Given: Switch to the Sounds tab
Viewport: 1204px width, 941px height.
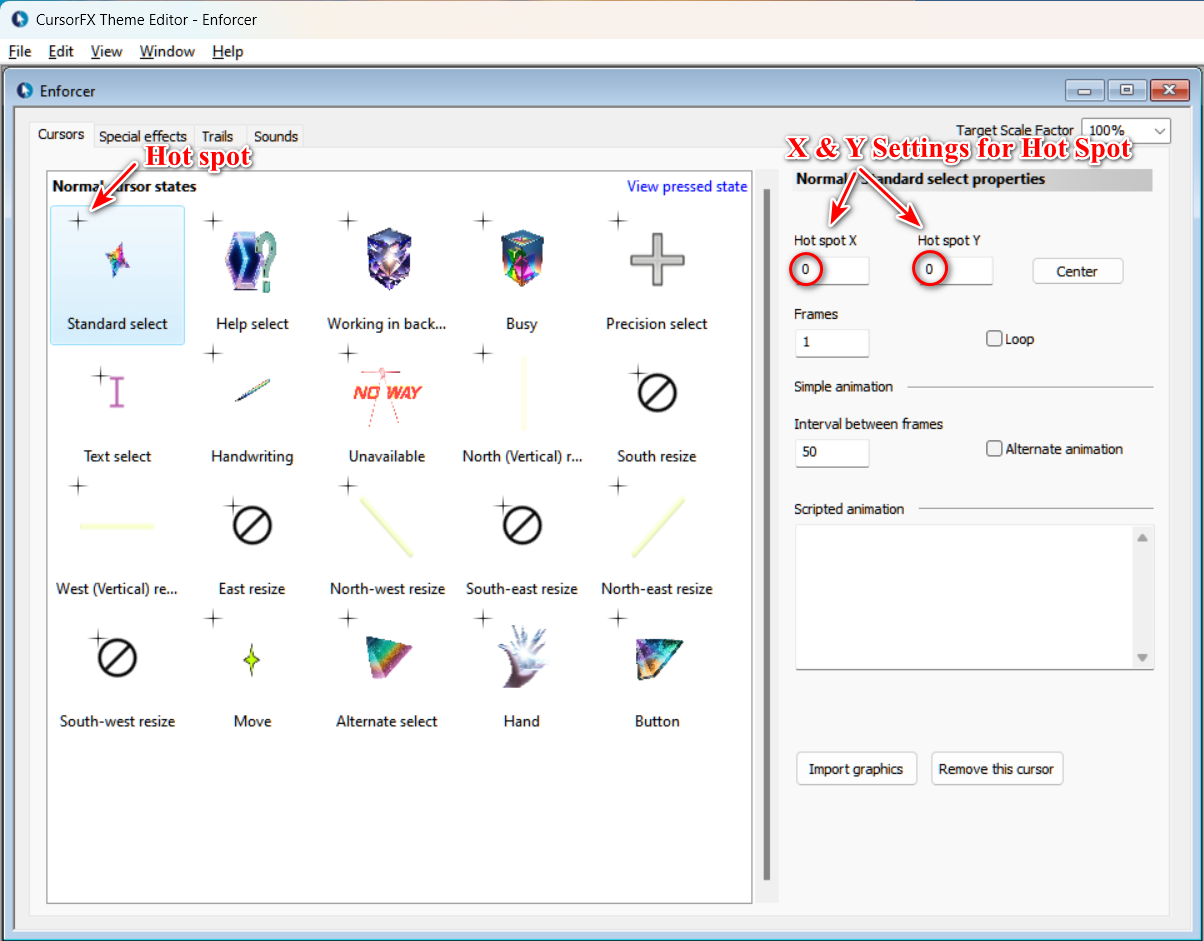Looking at the screenshot, I should pos(276,137).
